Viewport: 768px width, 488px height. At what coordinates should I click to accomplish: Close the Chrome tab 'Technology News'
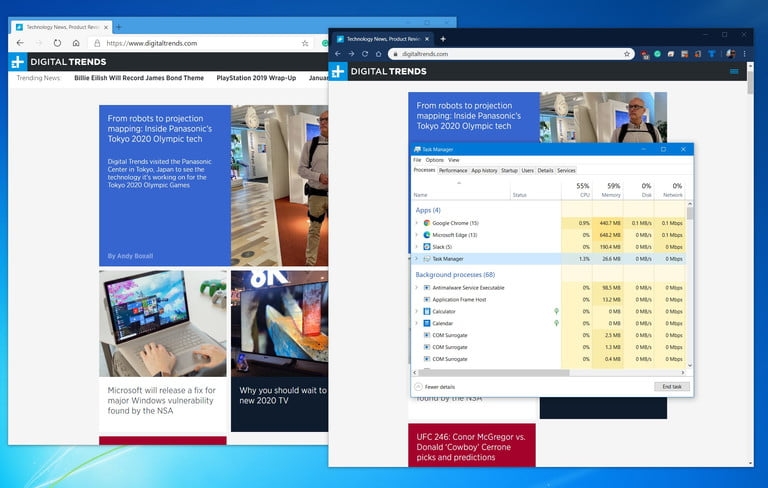[427, 39]
